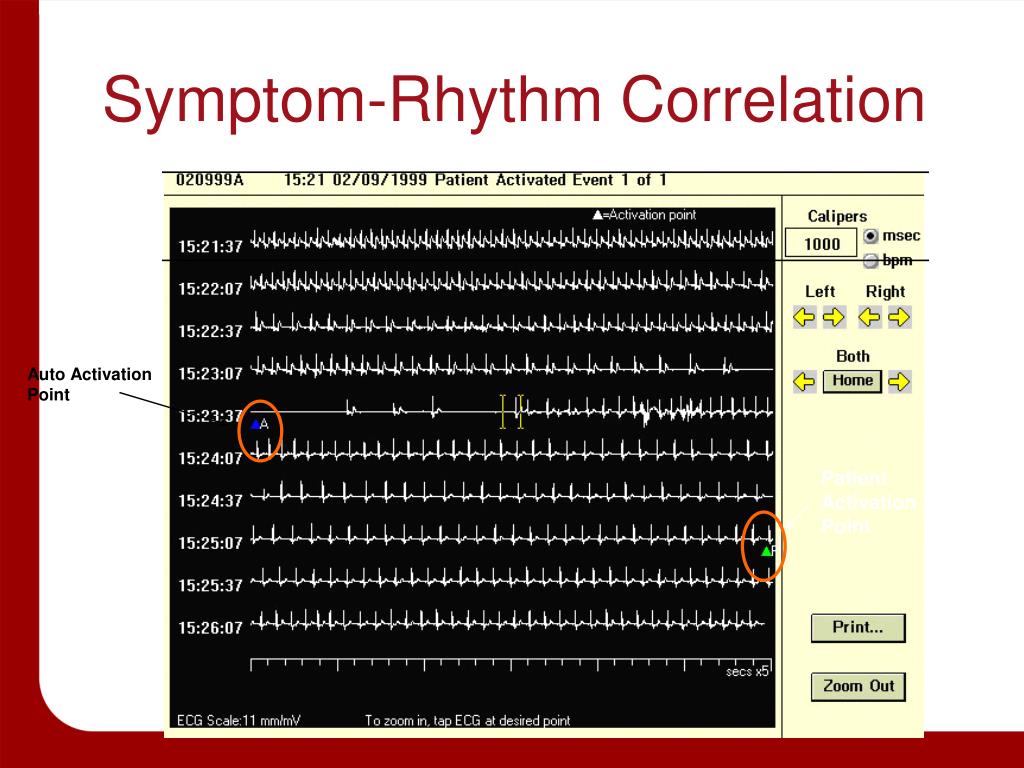Move left caliper leftward with first arrow
Image resolution: width=1024 pixels, height=768 pixels.
[804, 317]
